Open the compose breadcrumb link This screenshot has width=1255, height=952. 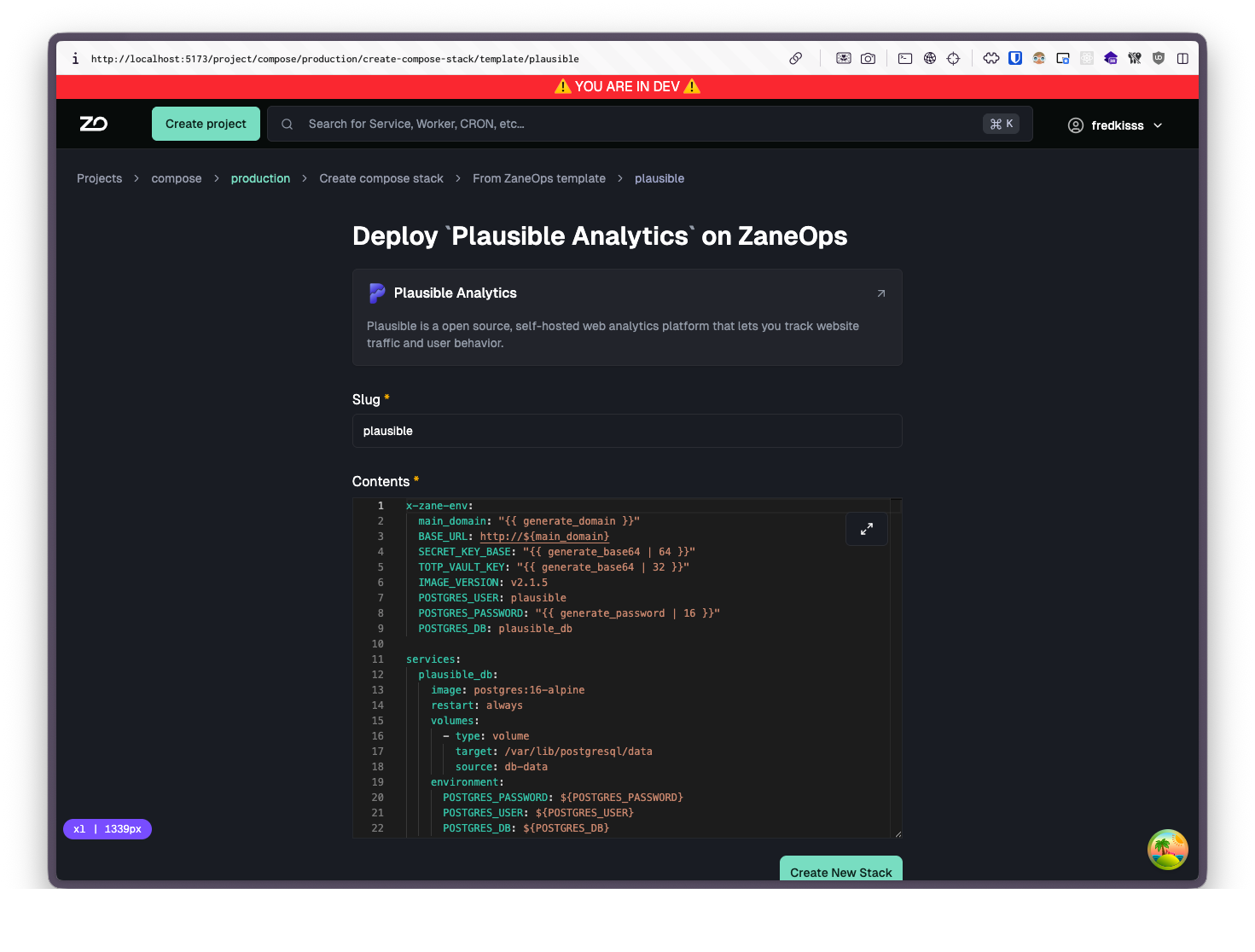coord(177,178)
